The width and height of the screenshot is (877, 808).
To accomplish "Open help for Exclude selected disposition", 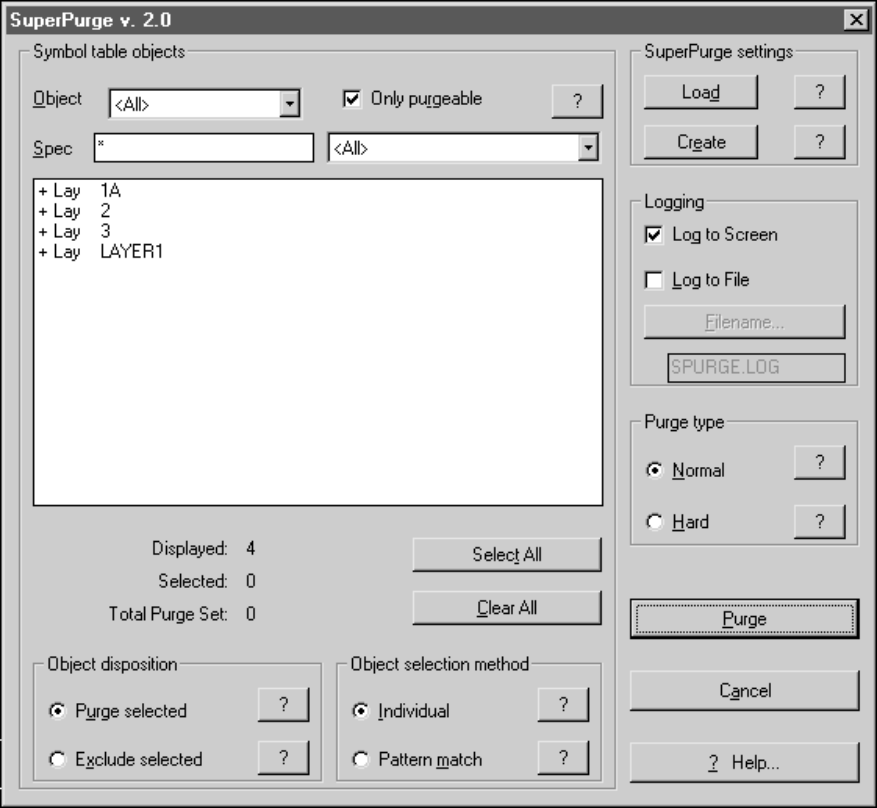I will point(283,758).
